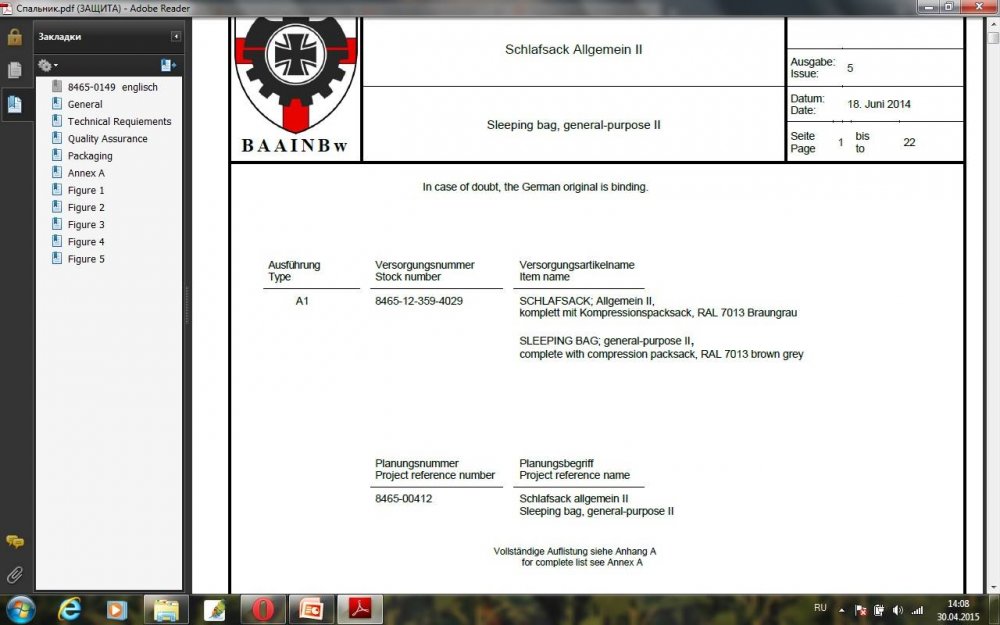The image size is (1000, 625).
Task: Click the device tray icon beside the flag
Action: (x=879, y=610)
